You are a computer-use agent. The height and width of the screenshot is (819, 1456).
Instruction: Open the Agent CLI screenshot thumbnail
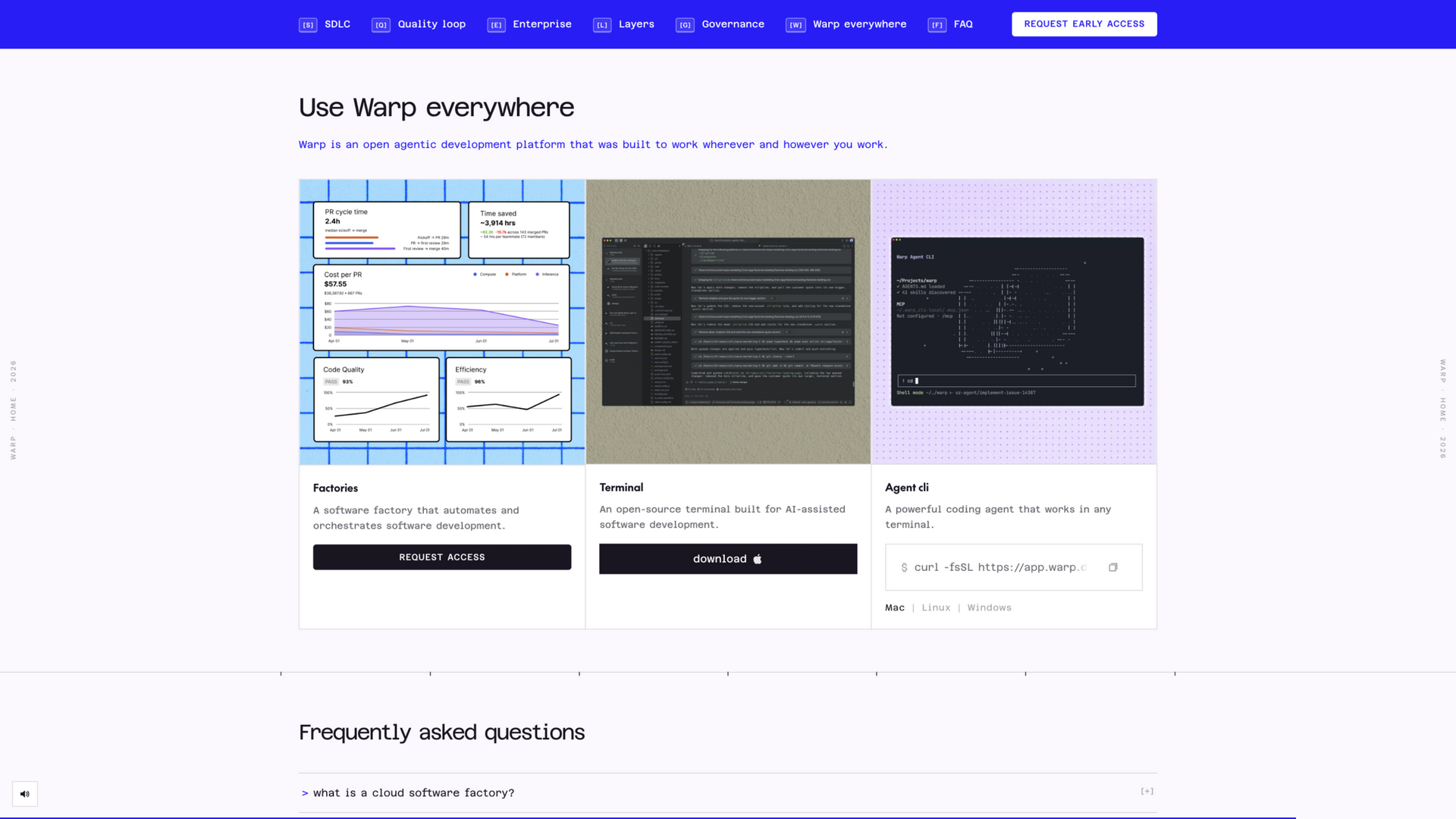(x=1014, y=322)
